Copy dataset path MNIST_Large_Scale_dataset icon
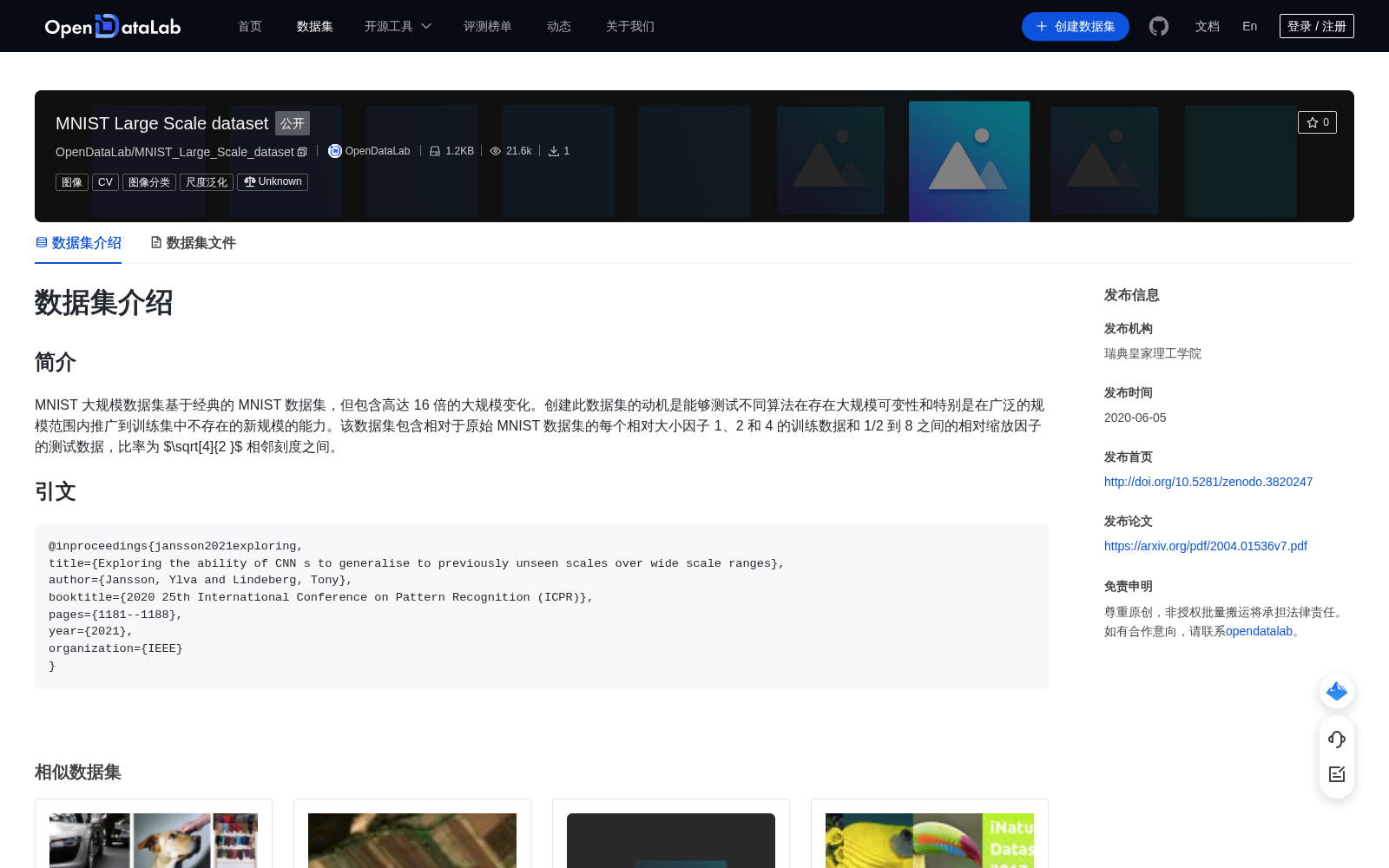The height and width of the screenshot is (868, 1389). pyautogui.click(x=302, y=152)
